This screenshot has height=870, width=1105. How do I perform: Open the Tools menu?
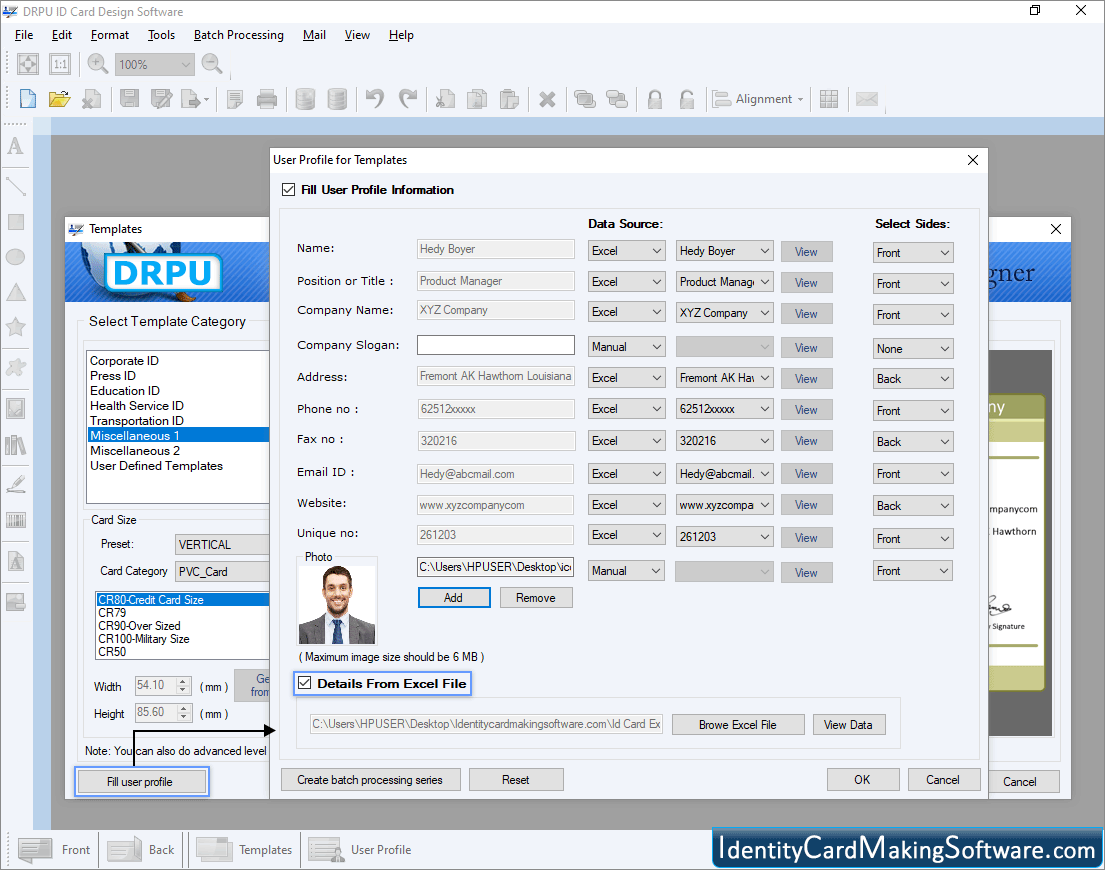click(161, 35)
